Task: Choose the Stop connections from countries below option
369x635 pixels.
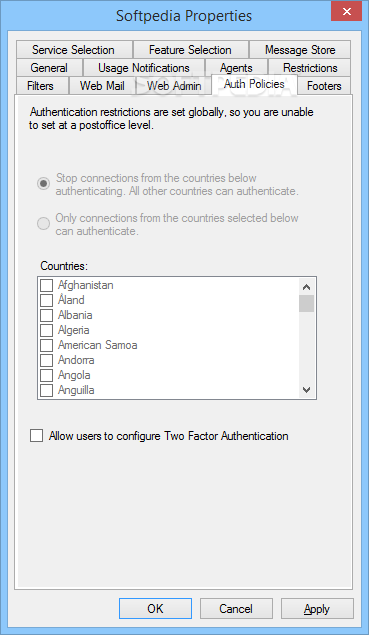Action: tap(43, 183)
